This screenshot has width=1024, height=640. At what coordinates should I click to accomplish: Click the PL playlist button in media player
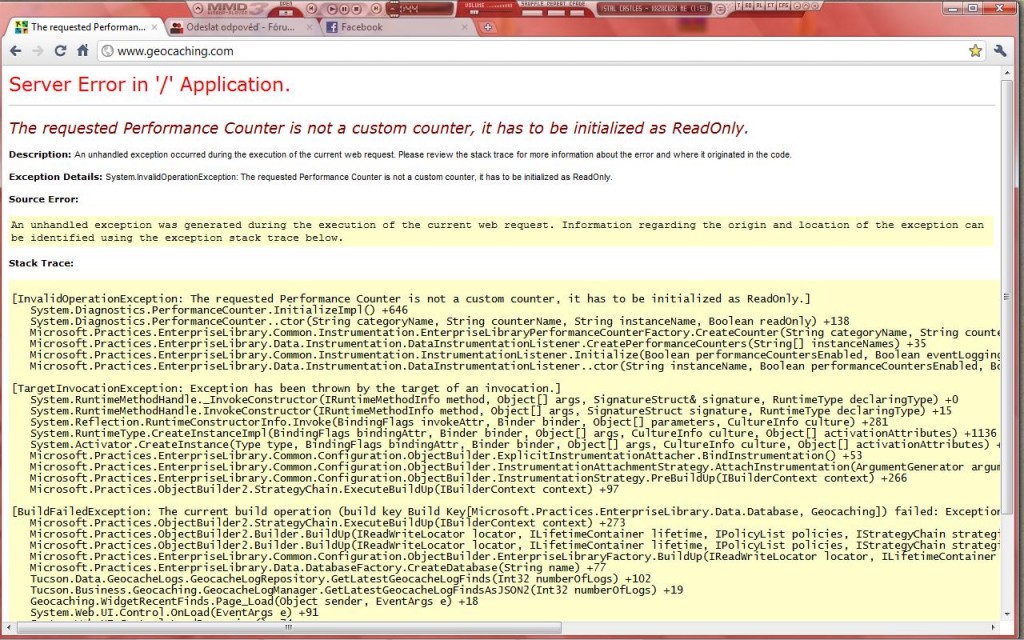(x=760, y=6)
